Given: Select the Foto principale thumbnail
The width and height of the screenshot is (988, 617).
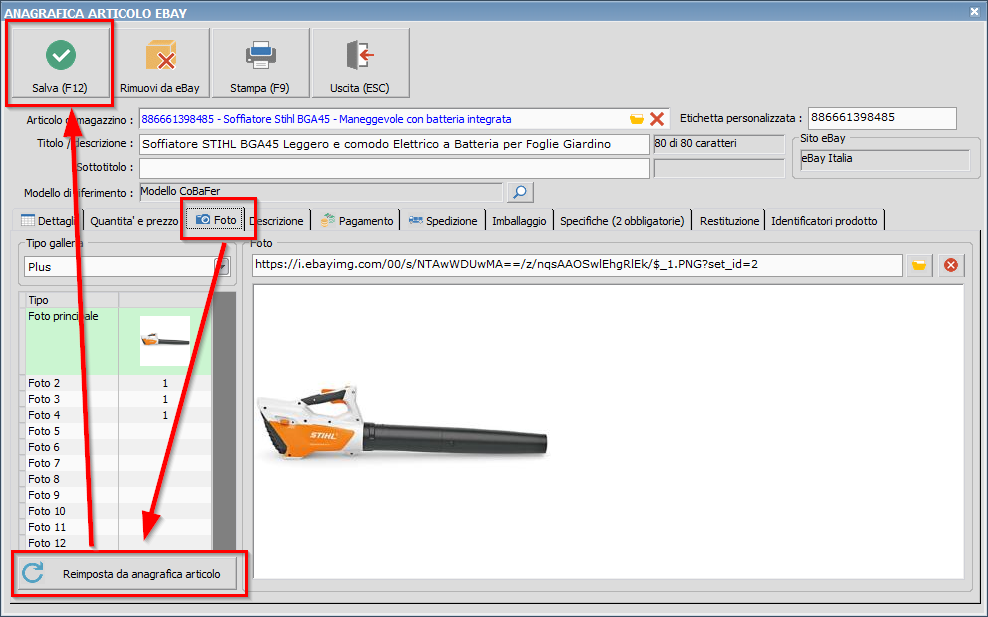Looking at the screenshot, I should click(165, 341).
